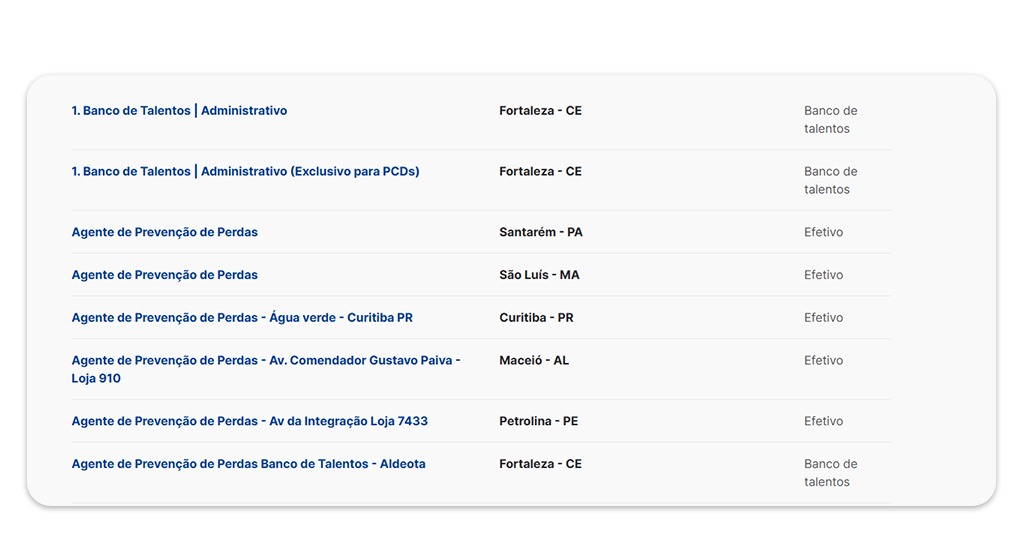This screenshot has width=1024, height=536.
Task: Open the Banco de Talentos - Aldeota job
Action: click(x=248, y=464)
